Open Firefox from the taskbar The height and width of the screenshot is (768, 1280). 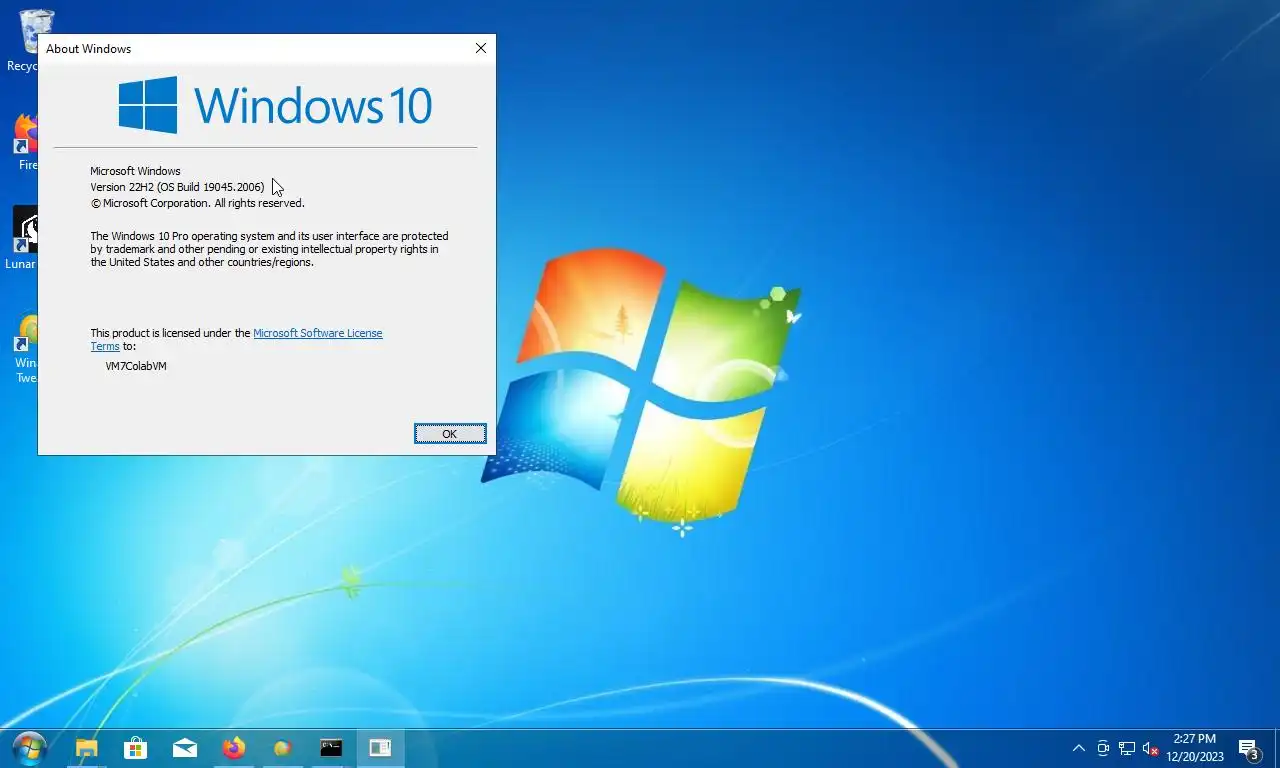233,748
